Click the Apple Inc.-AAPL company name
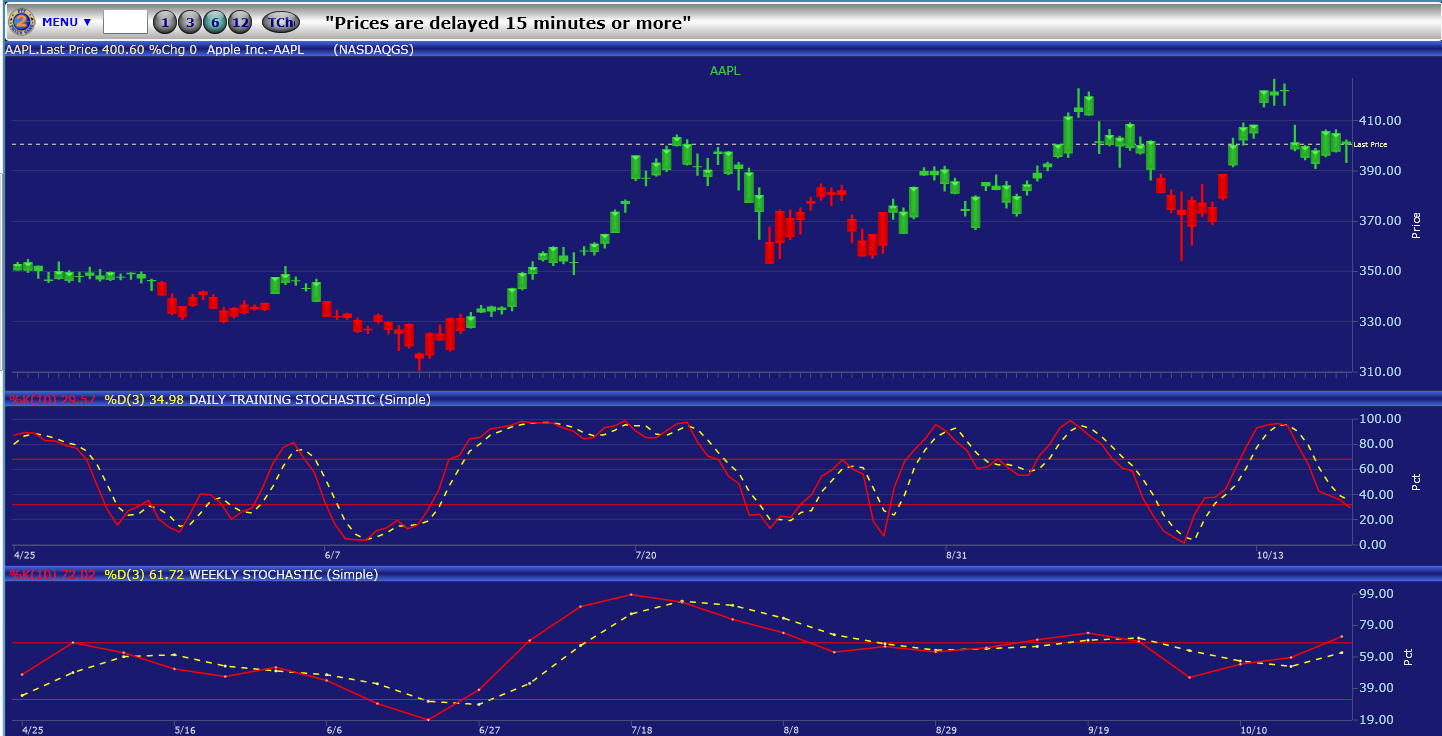1442x736 pixels. click(x=255, y=49)
